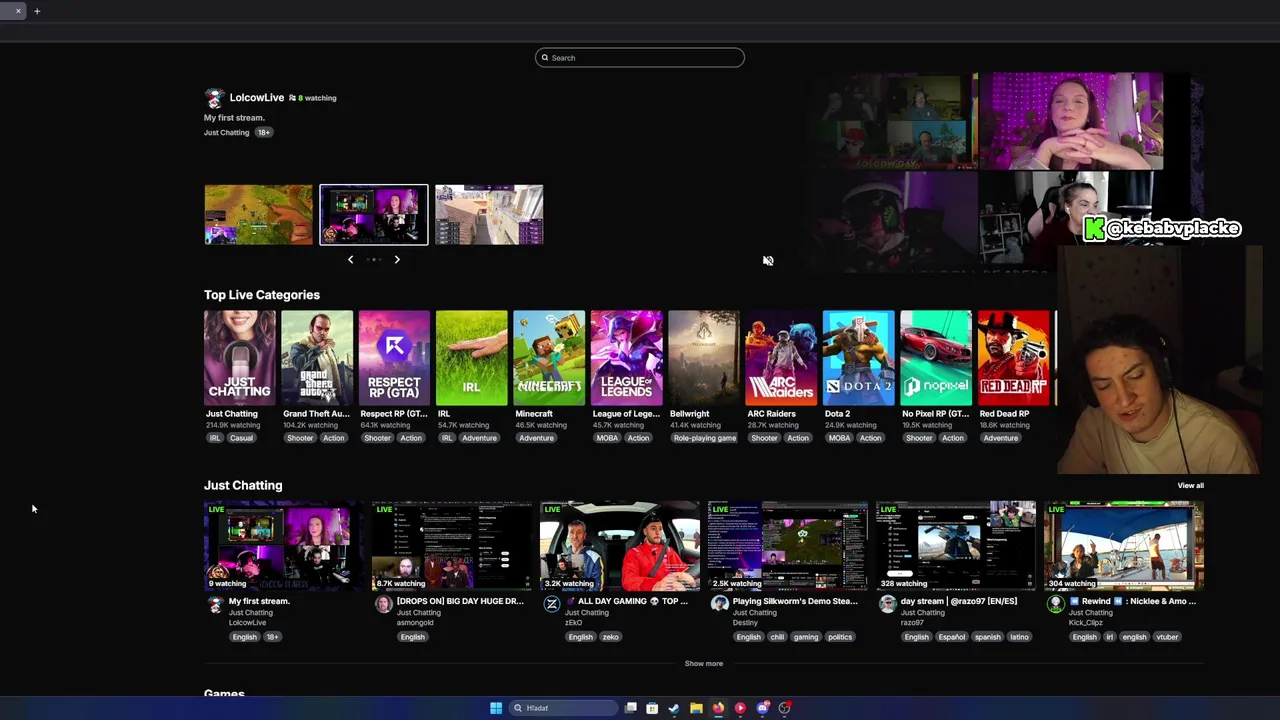
Task: Select the third carousel thumbnail
Action: [489, 215]
